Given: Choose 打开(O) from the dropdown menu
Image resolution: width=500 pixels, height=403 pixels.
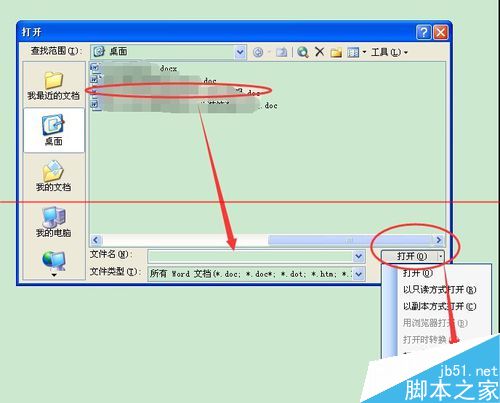Looking at the screenshot, I should coord(418,273).
